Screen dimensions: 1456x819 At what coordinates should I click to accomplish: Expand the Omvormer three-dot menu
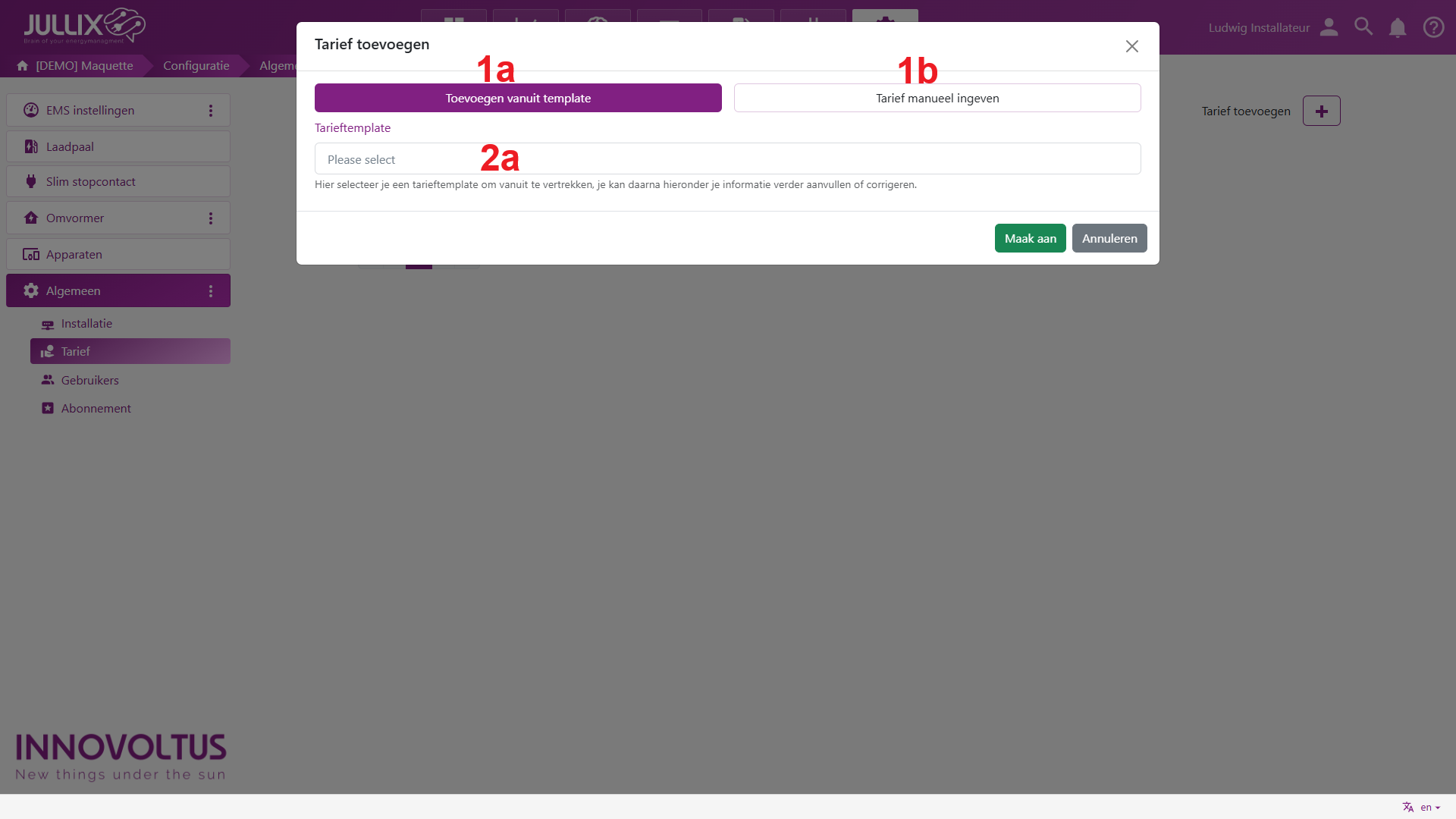click(211, 218)
